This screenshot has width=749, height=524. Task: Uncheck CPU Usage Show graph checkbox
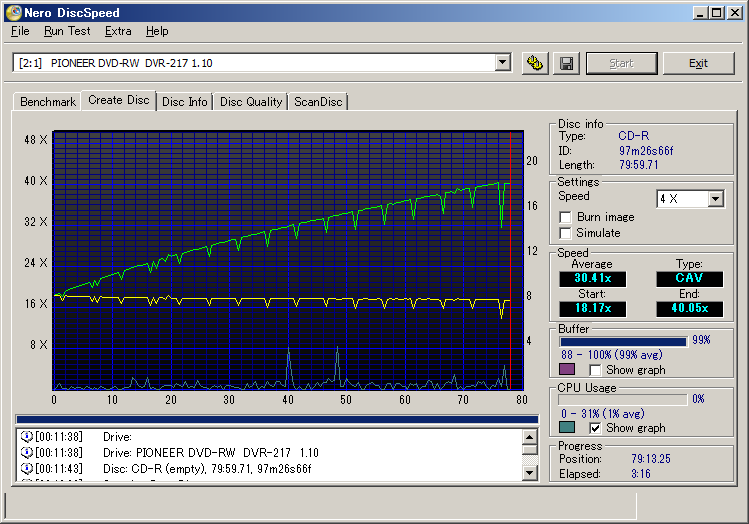pyautogui.click(x=596, y=428)
